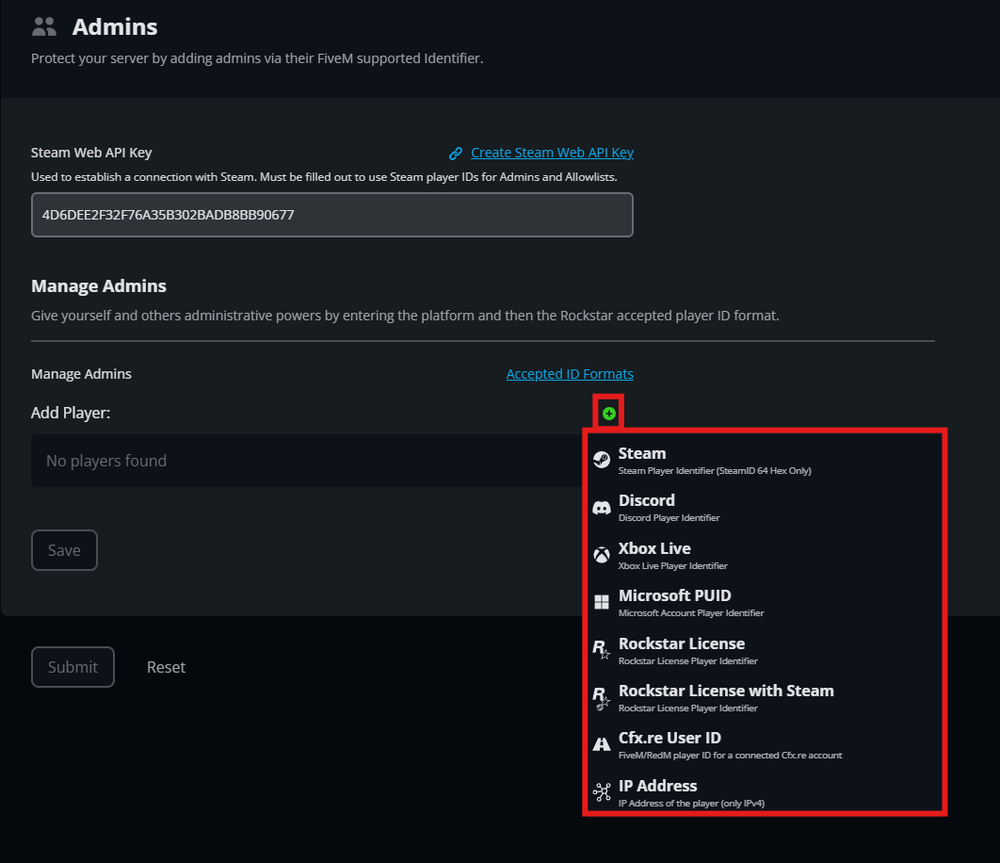Click the Steam logo icon
This screenshot has height=863, width=1000.
tap(601, 460)
